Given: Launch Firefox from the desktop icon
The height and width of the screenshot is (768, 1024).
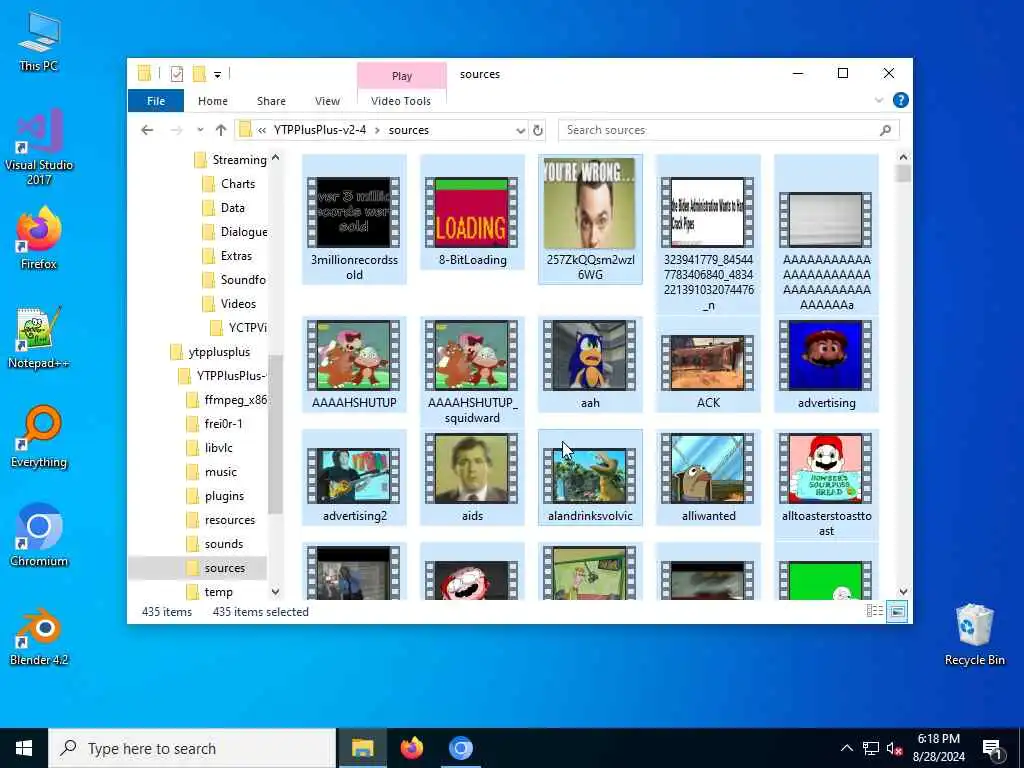Looking at the screenshot, I should [x=39, y=238].
